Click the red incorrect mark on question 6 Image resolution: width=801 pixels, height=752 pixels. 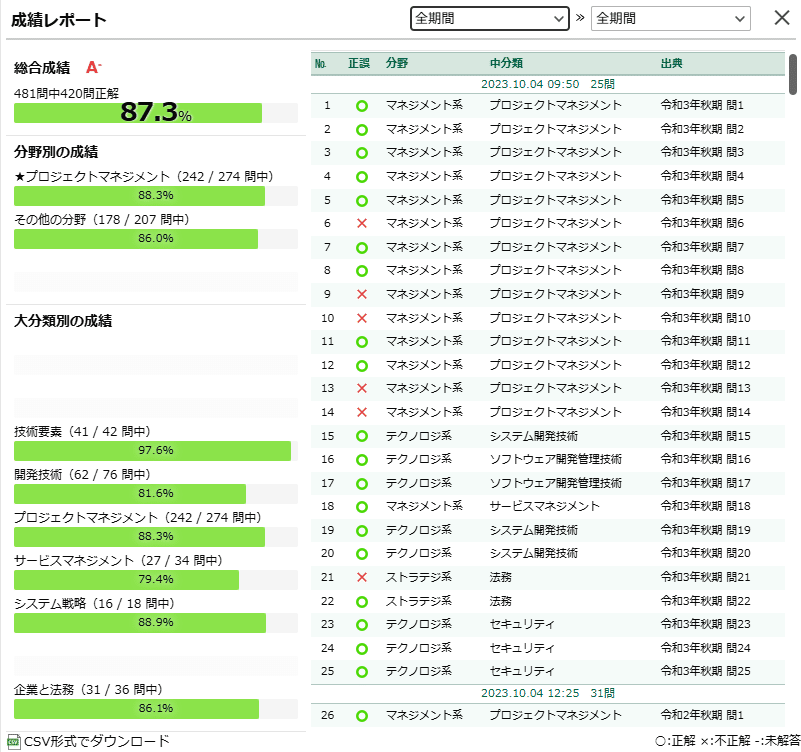click(361, 223)
